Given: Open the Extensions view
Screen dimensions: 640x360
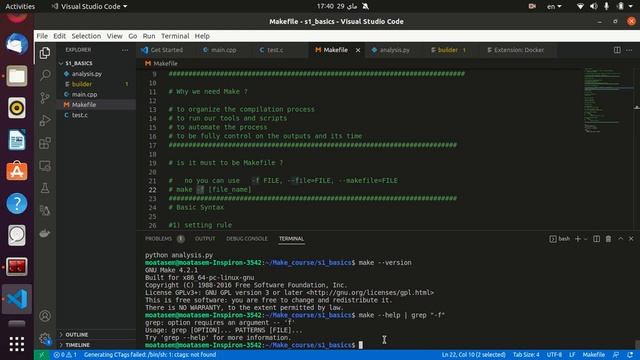Looking at the screenshot, I should pyautogui.click(x=45, y=143).
